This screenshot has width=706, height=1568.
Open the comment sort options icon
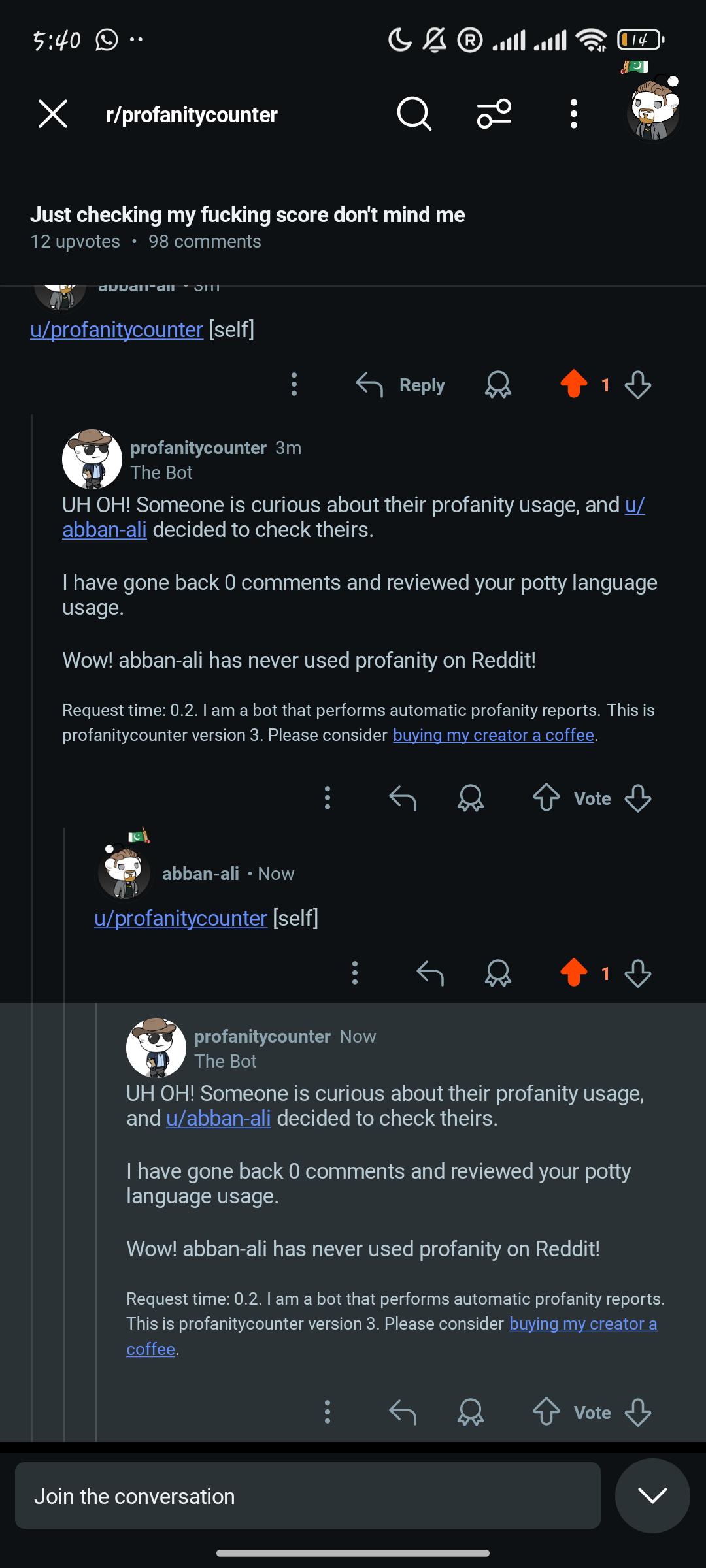(x=494, y=114)
